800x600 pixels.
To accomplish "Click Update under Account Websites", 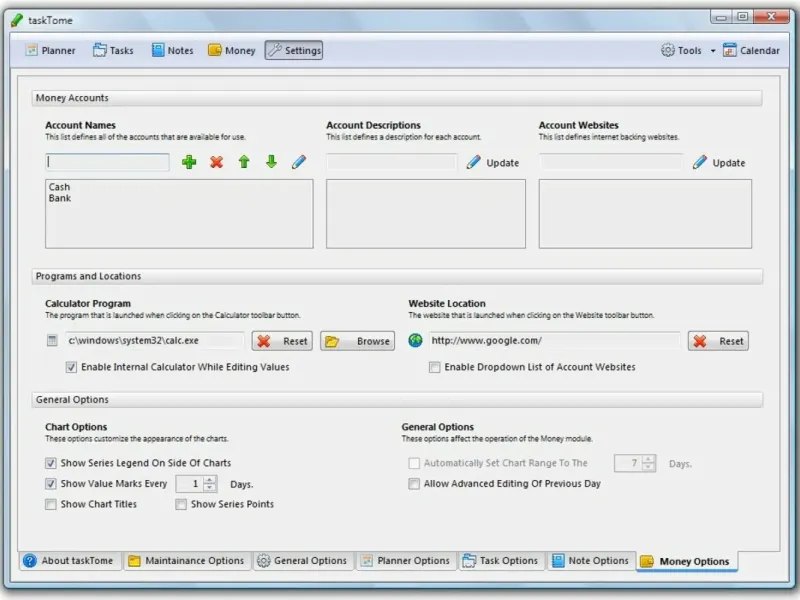I will (719, 163).
